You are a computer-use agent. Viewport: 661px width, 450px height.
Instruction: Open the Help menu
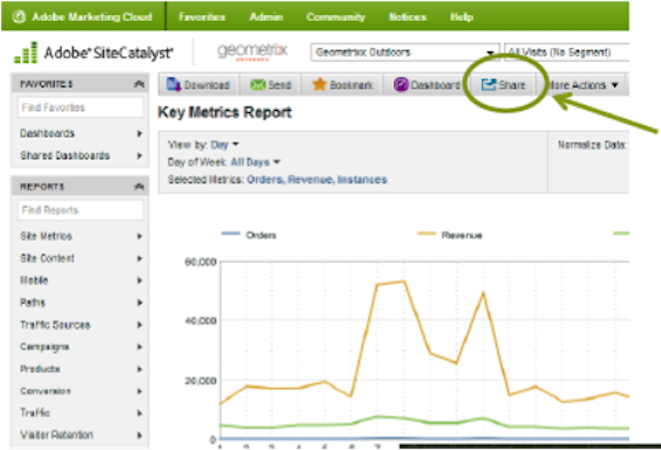[462, 17]
